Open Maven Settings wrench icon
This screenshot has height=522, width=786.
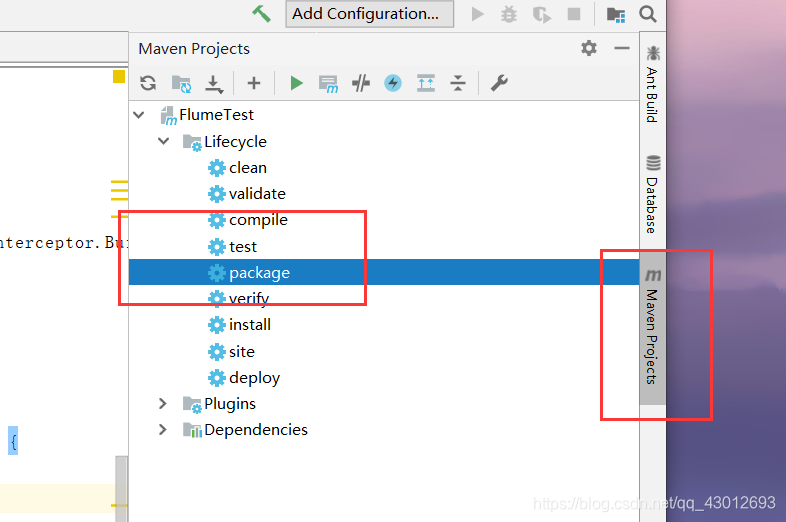[499, 83]
